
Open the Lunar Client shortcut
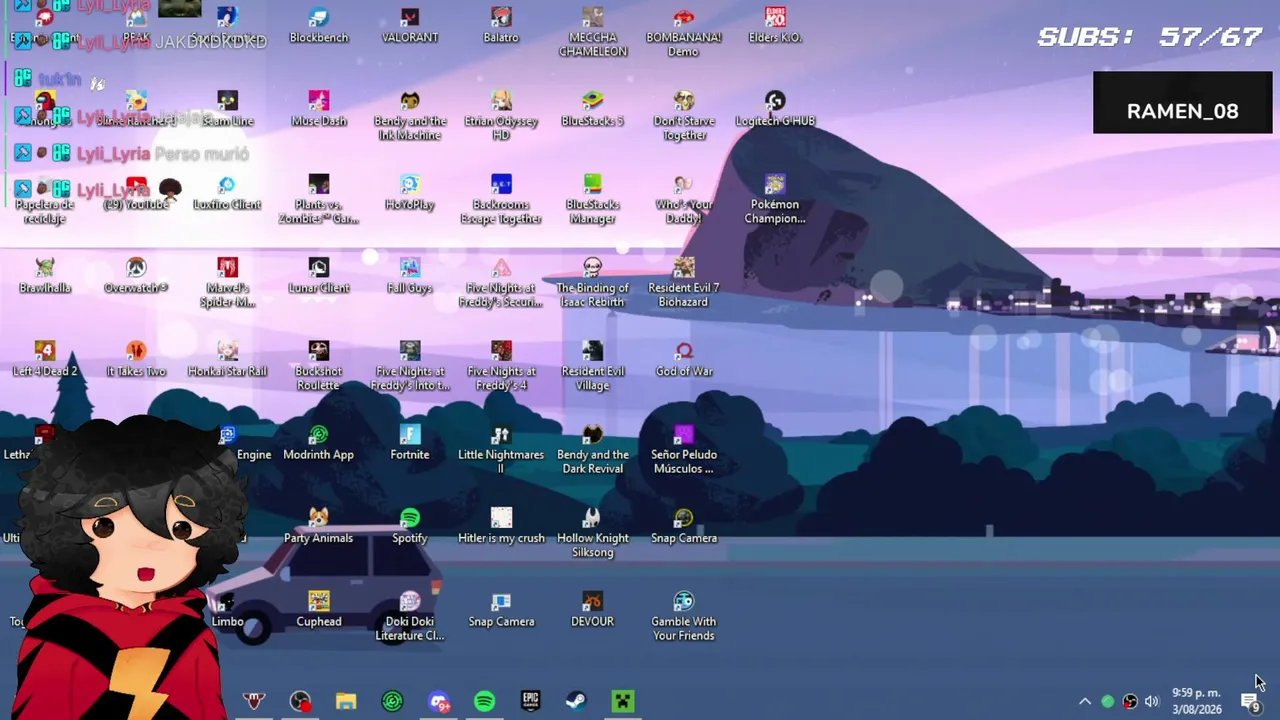click(x=319, y=276)
